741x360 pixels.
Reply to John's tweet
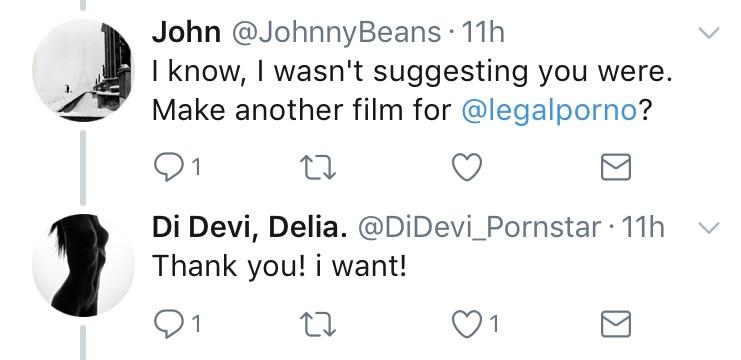click(168, 167)
